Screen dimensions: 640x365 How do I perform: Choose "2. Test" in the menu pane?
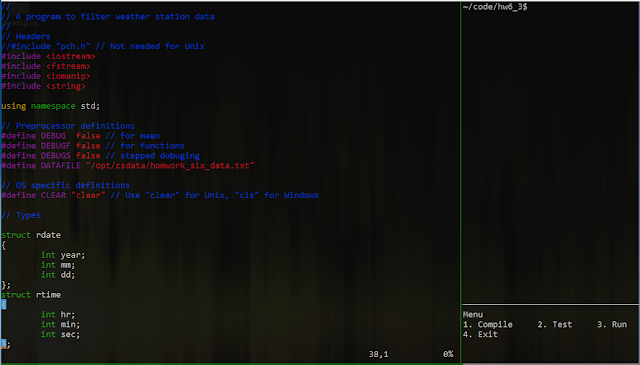tap(555, 325)
